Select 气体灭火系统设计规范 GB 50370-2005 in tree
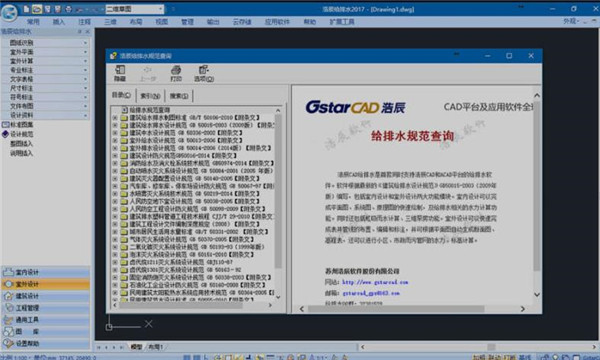600x360 pixels. point(192,239)
